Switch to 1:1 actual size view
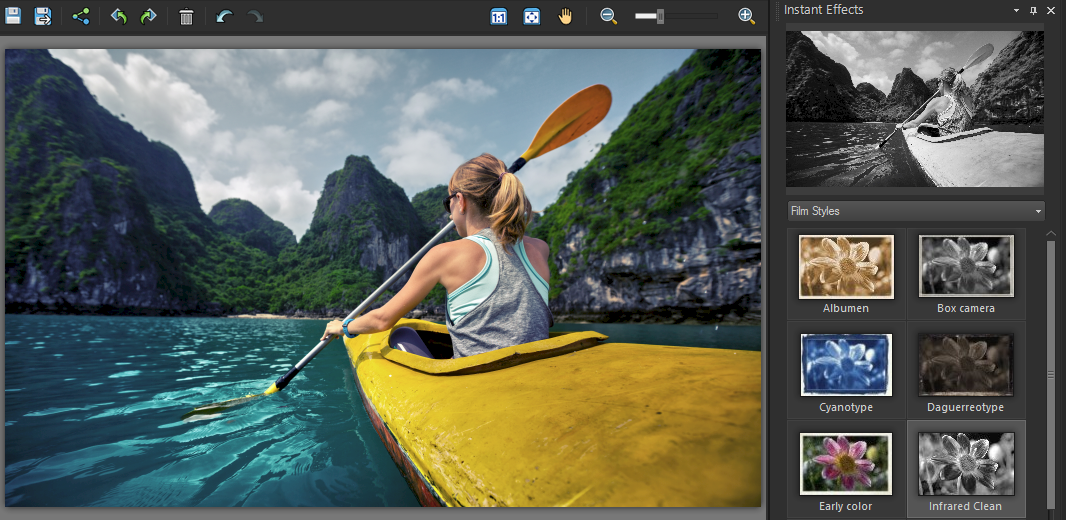1066x520 pixels. point(499,16)
